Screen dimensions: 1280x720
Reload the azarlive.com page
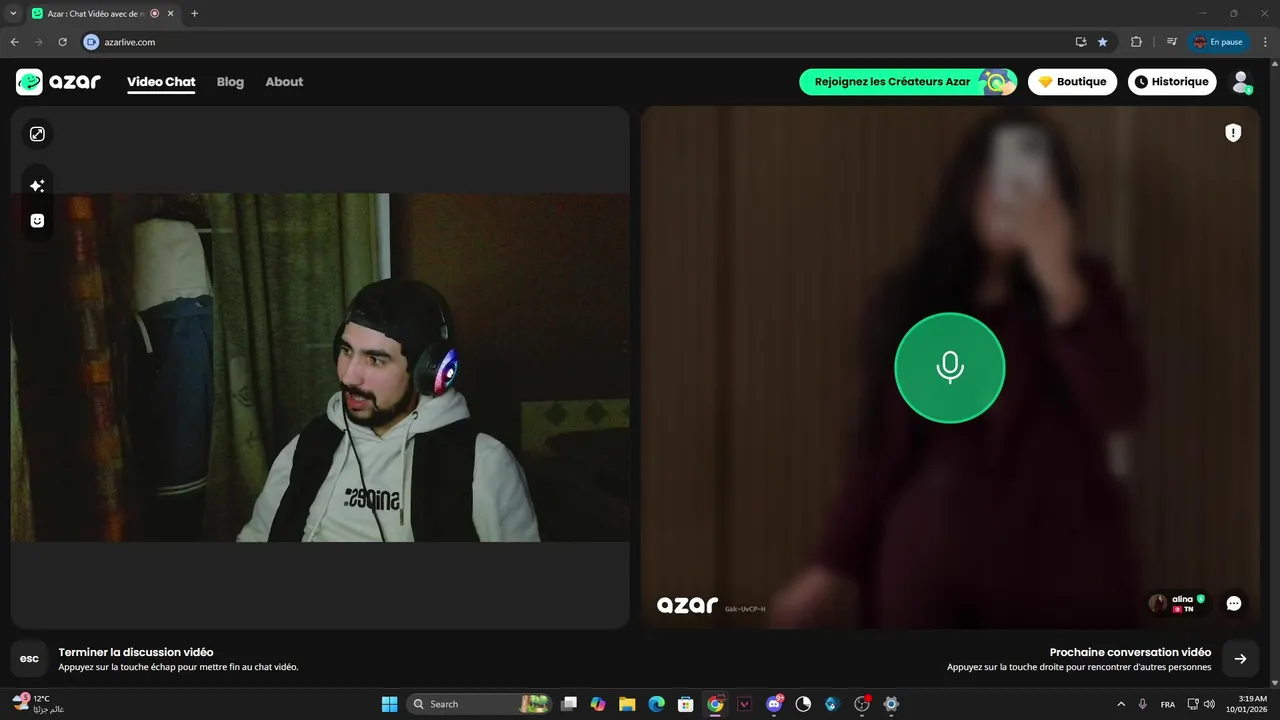[x=62, y=42]
